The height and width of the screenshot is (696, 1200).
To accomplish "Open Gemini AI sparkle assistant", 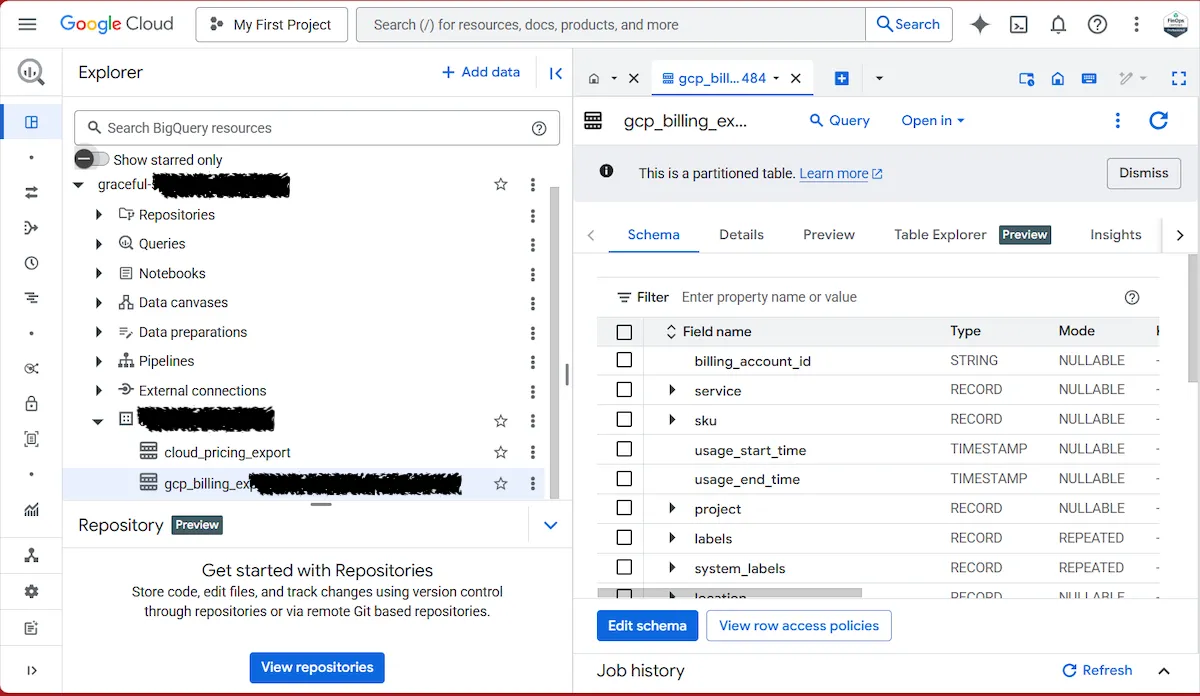I will pos(980,25).
